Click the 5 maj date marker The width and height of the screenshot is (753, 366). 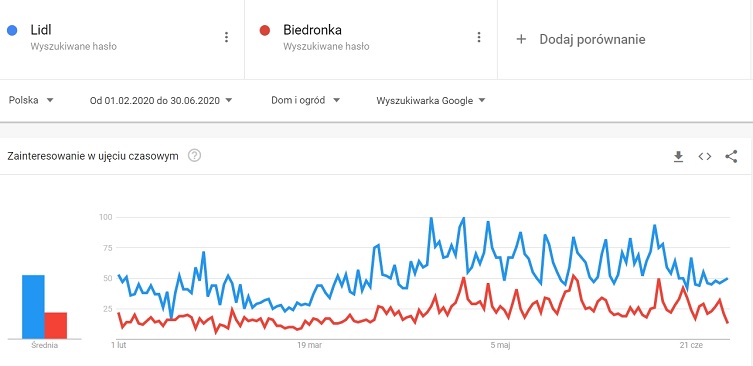pyautogui.click(x=500, y=345)
